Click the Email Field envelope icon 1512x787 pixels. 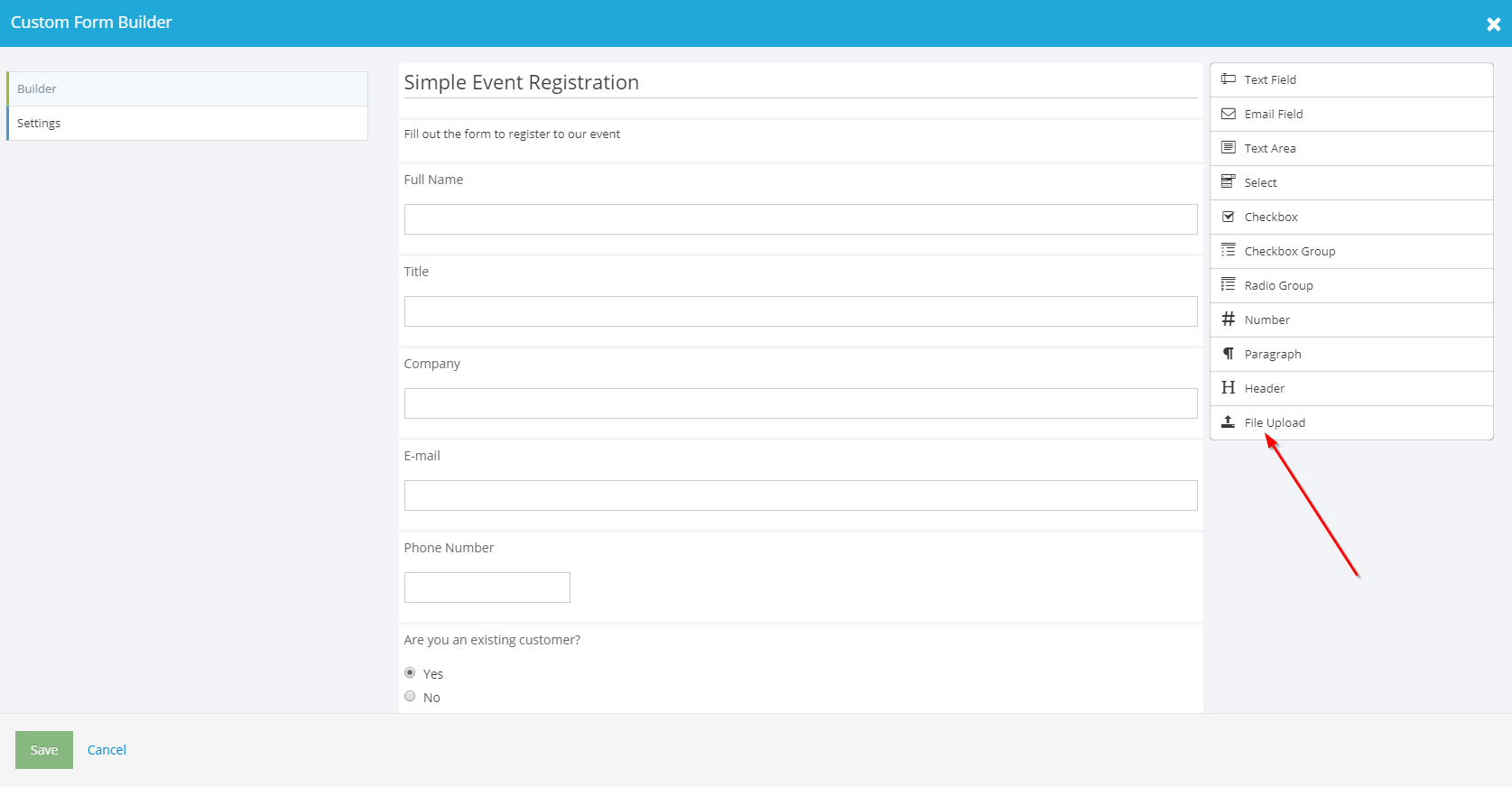click(1228, 114)
